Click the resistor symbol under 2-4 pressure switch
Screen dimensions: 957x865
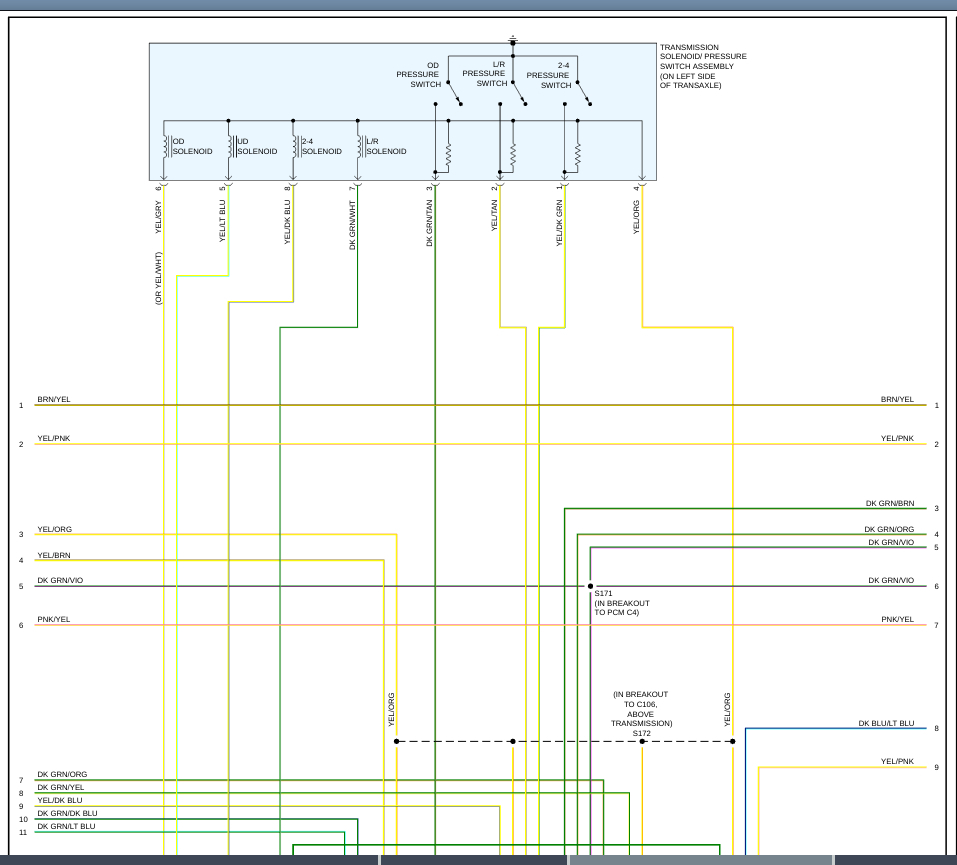578,156
